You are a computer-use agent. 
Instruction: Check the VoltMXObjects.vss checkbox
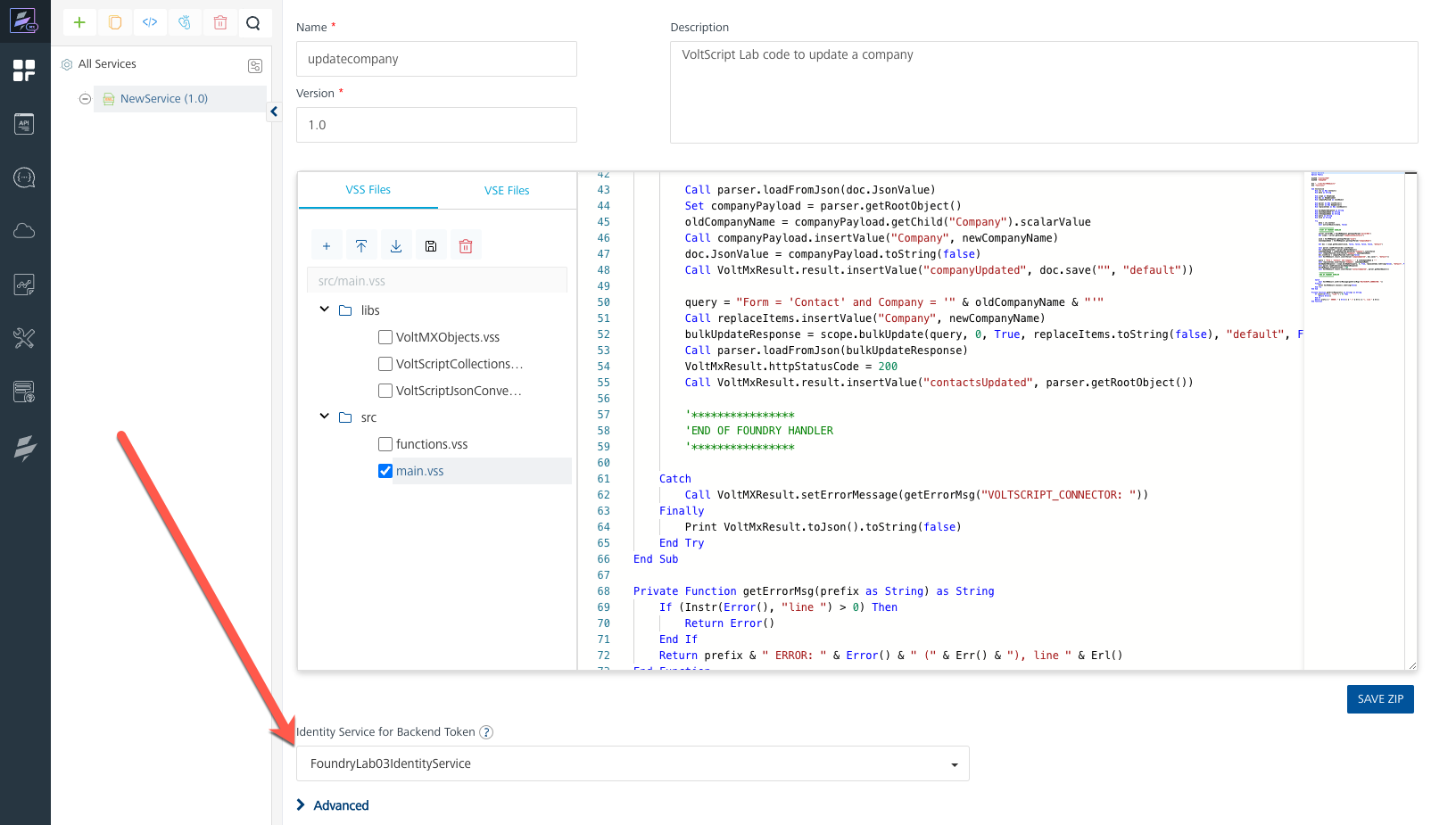[x=385, y=337]
